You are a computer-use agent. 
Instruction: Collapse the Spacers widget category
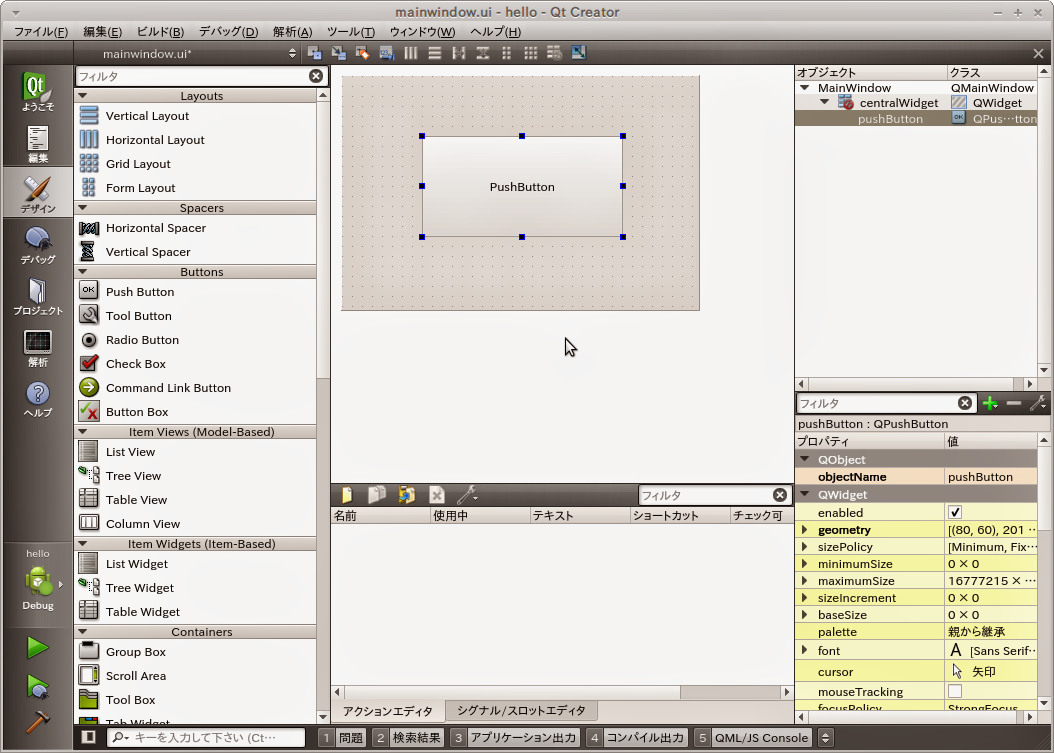(x=83, y=208)
